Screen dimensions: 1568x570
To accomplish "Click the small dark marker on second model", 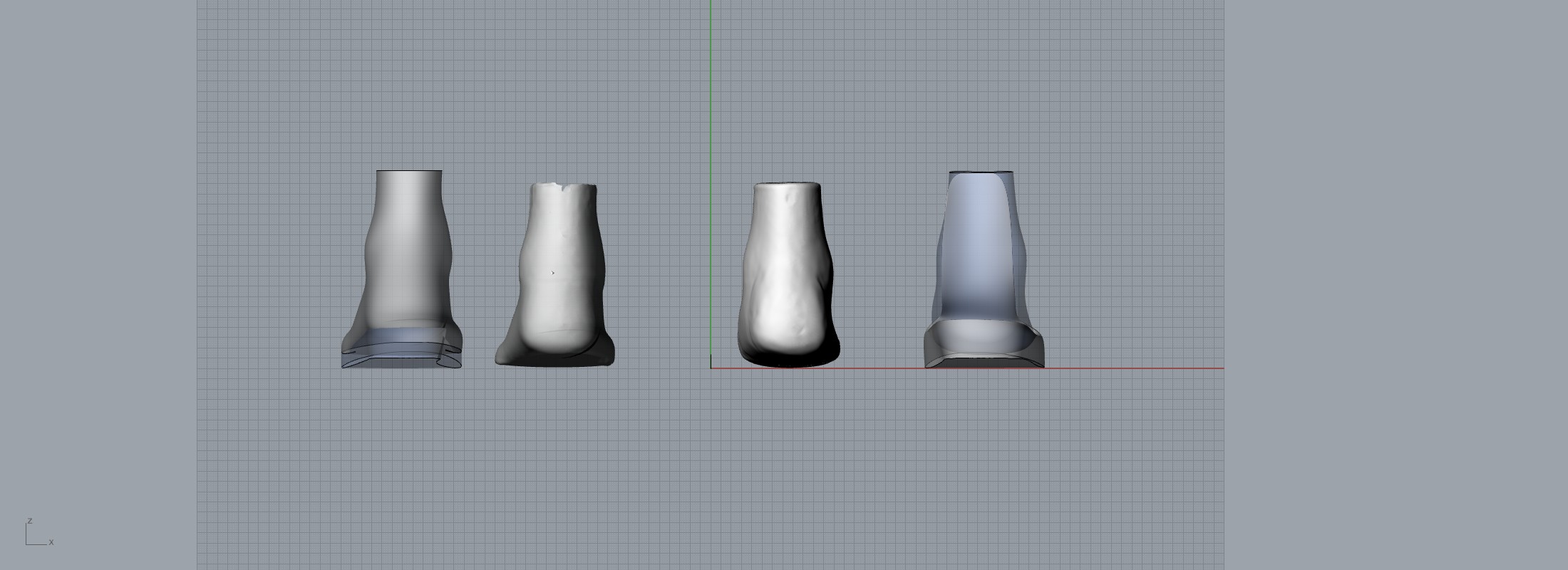I will point(553,273).
